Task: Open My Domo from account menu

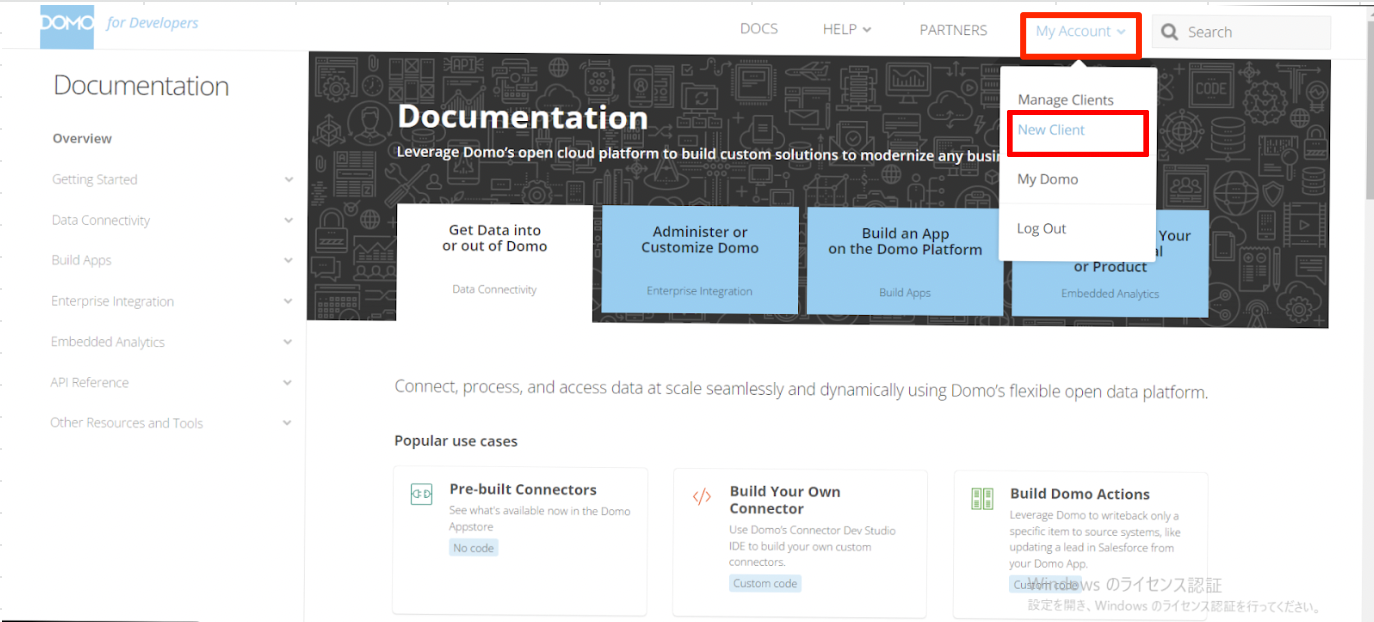Action: coord(1047,179)
